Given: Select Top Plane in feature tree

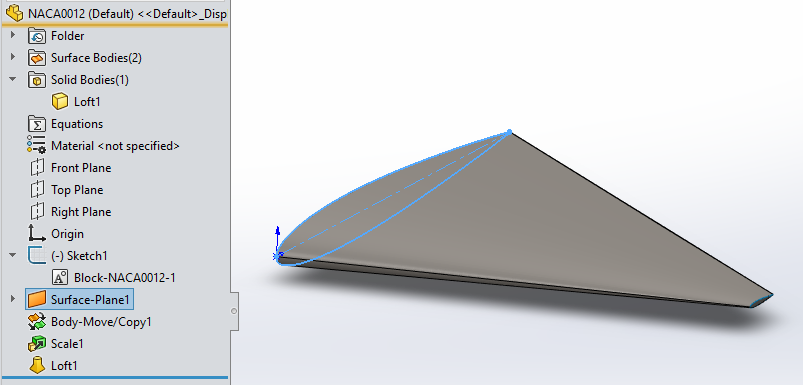Looking at the screenshot, I should (x=77, y=190).
